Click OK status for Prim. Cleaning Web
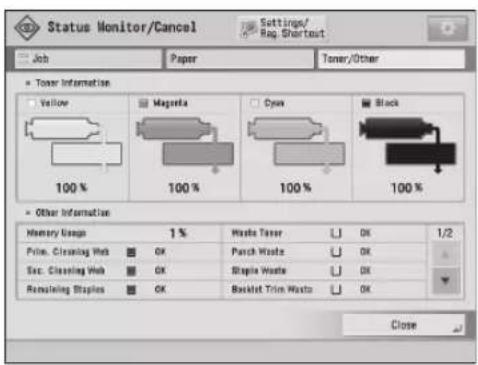 click(x=160, y=252)
